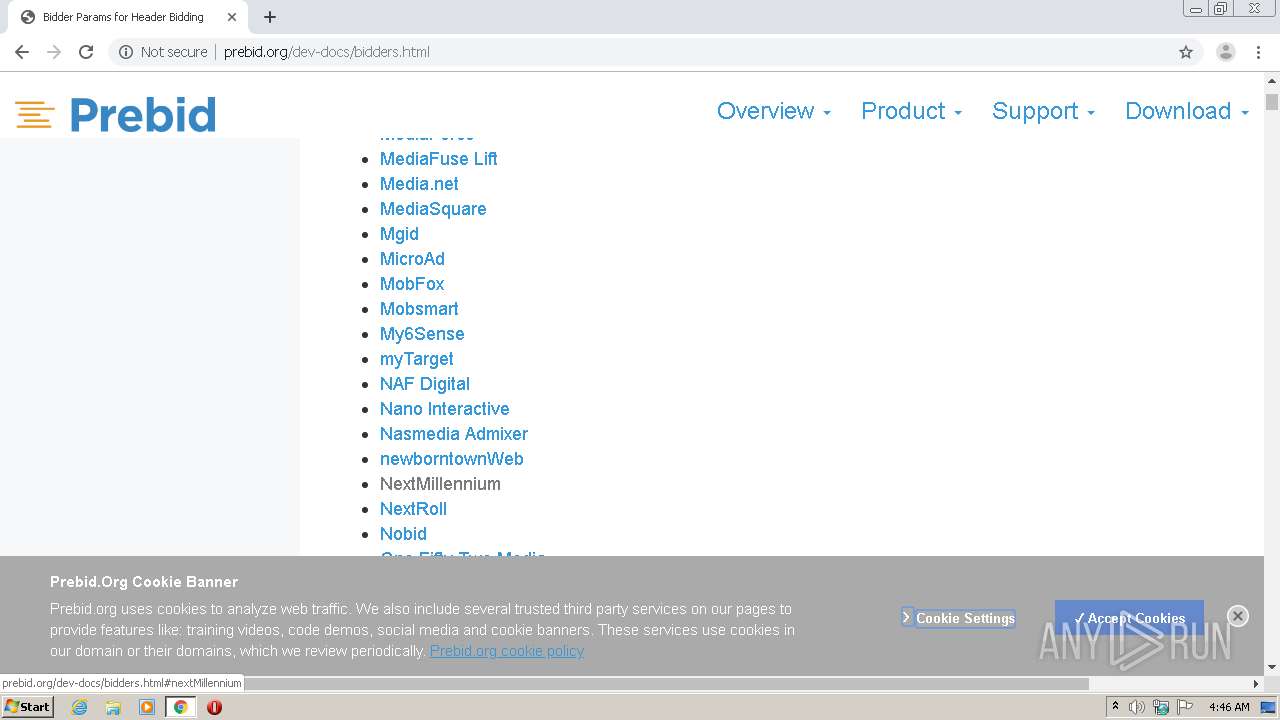Click vertical scrollbar up arrow
This screenshot has width=1280, height=720.
pyautogui.click(x=1272, y=82)
